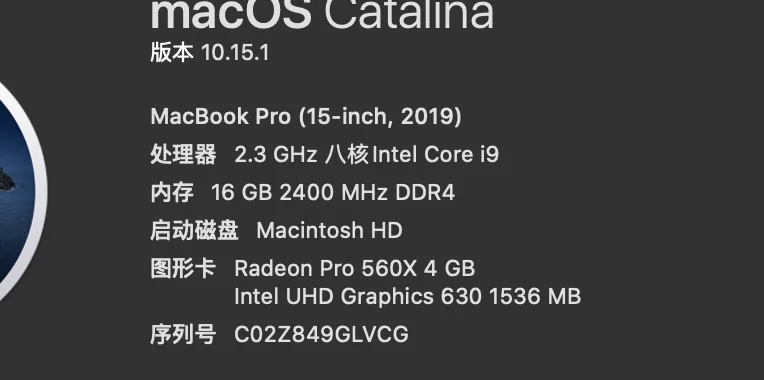Click Intel UHD Graphics 630 1536 MB text
This screenshot has width=764, height=380.
(x=407, y=297)
